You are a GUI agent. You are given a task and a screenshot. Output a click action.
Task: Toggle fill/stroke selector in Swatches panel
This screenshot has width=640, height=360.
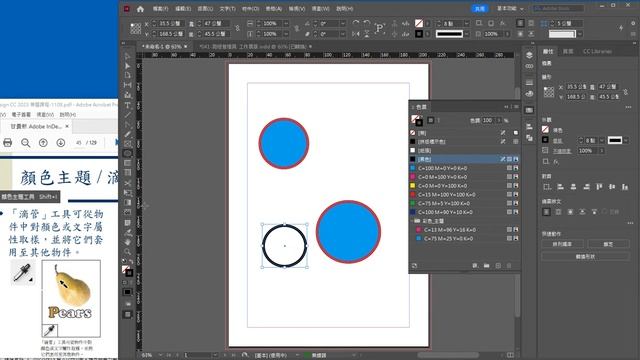point(416,120)
